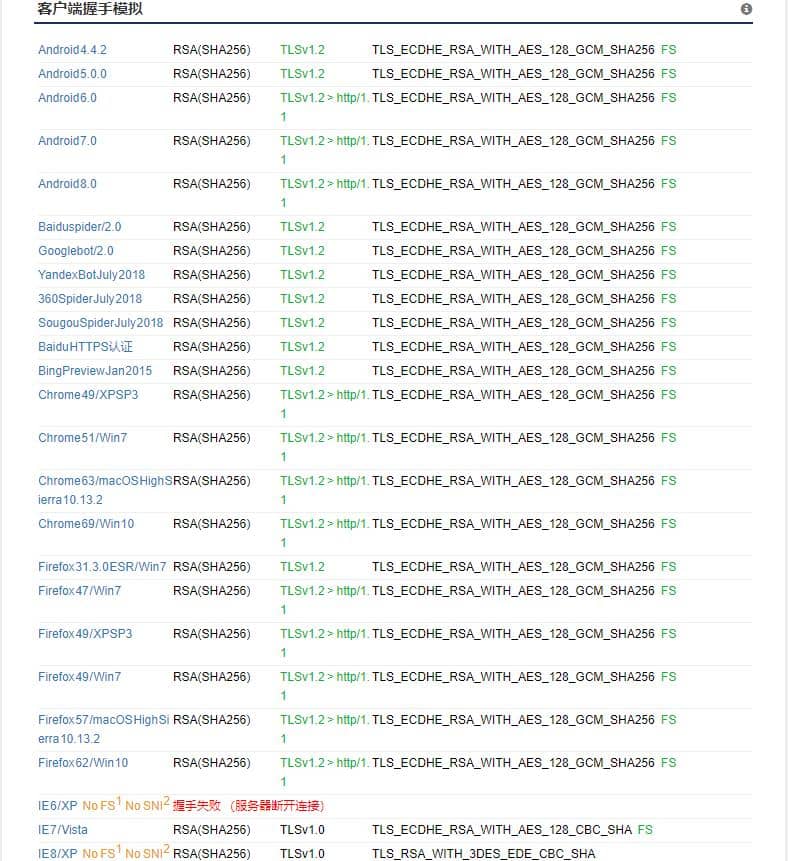Select the Android8.0 client entry

(67, 184)
